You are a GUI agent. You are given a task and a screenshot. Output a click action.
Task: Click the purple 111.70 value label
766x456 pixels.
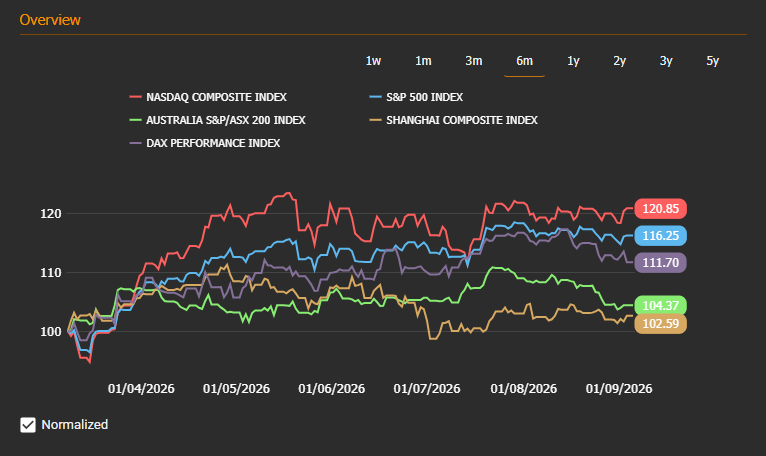pyautogui.click(x=660, y=262)
